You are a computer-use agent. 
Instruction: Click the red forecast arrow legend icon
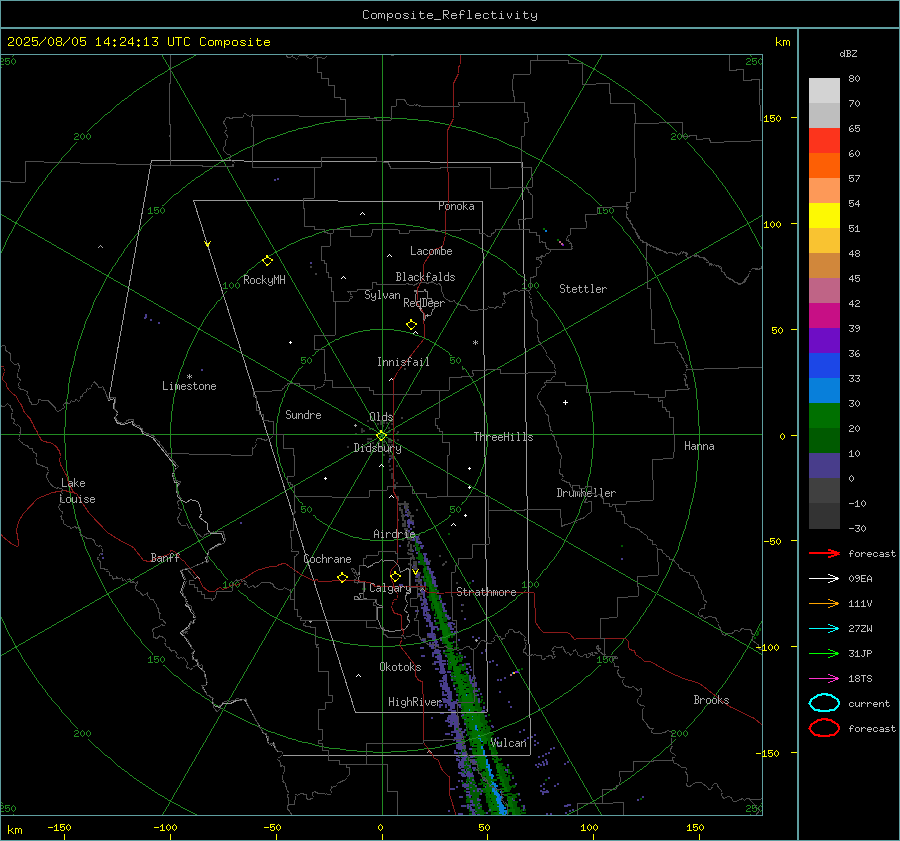coord(824,553)
